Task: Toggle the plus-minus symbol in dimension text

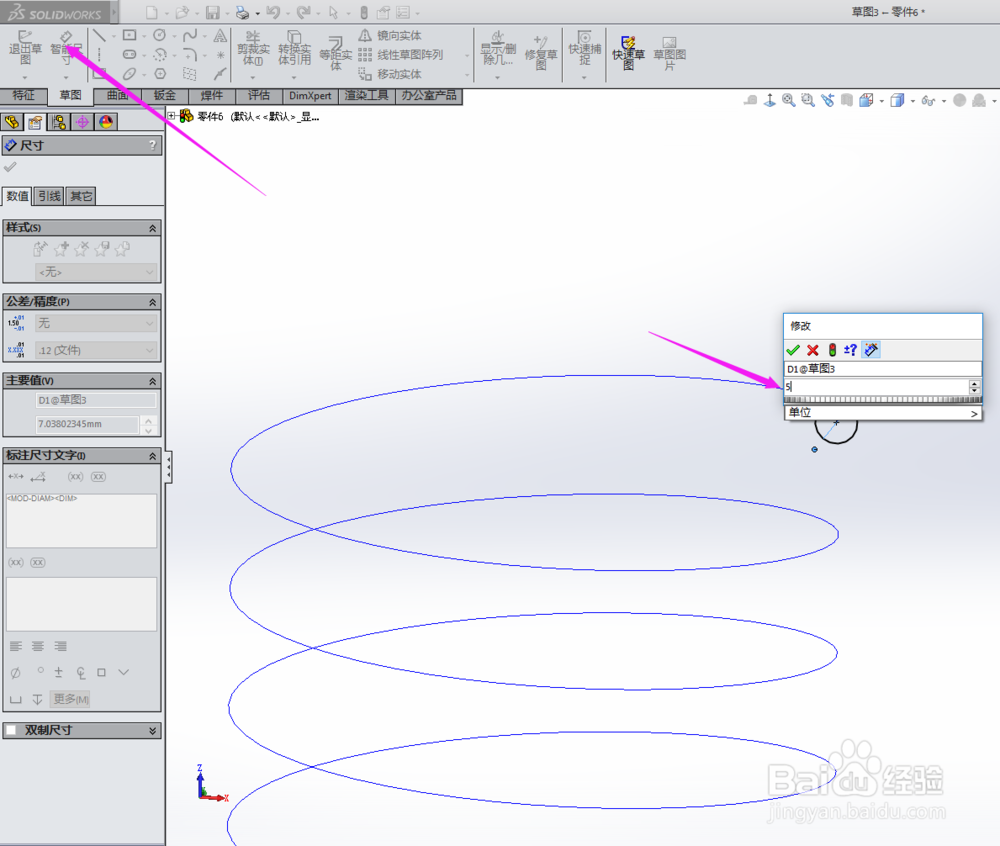Action: point(58,672)
